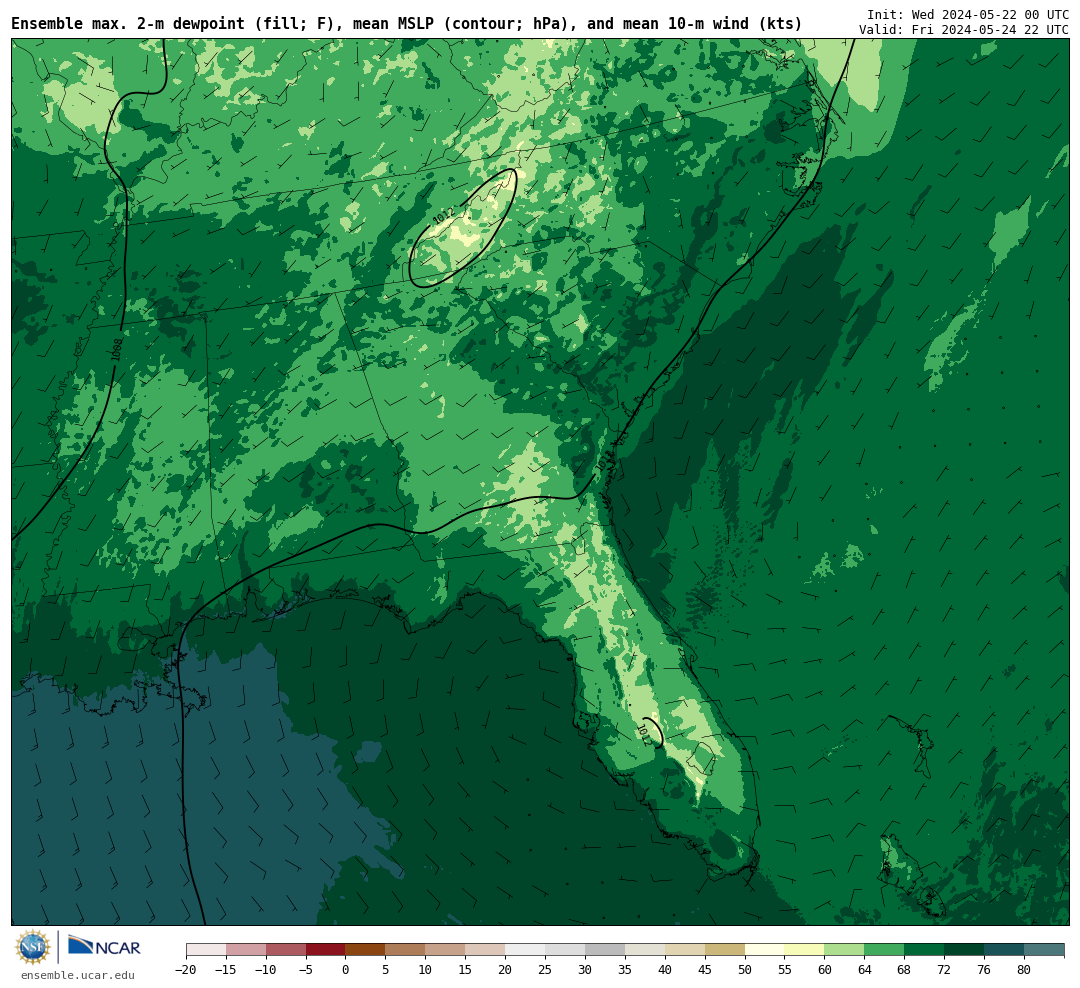Select the map title text
Image resolution: width=1080 pixels, height=988 pixels.
406,24
